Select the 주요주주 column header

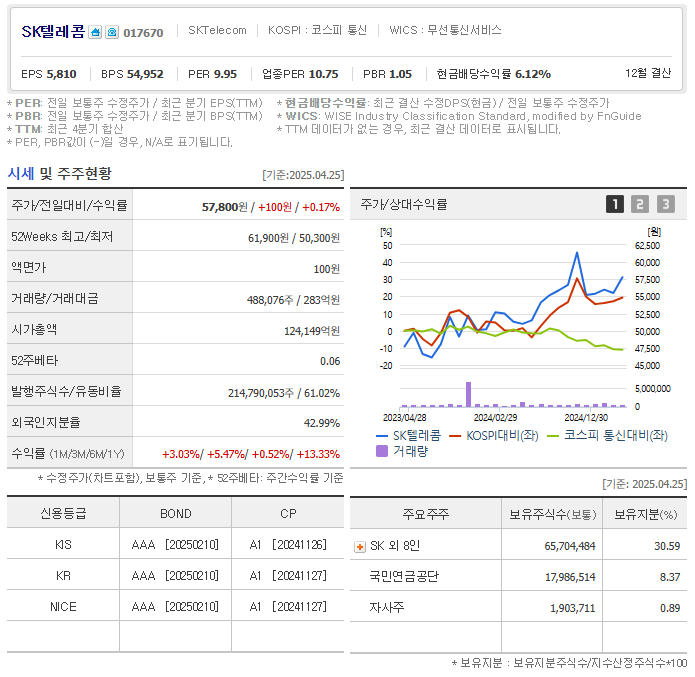click(x=426, y=514)
